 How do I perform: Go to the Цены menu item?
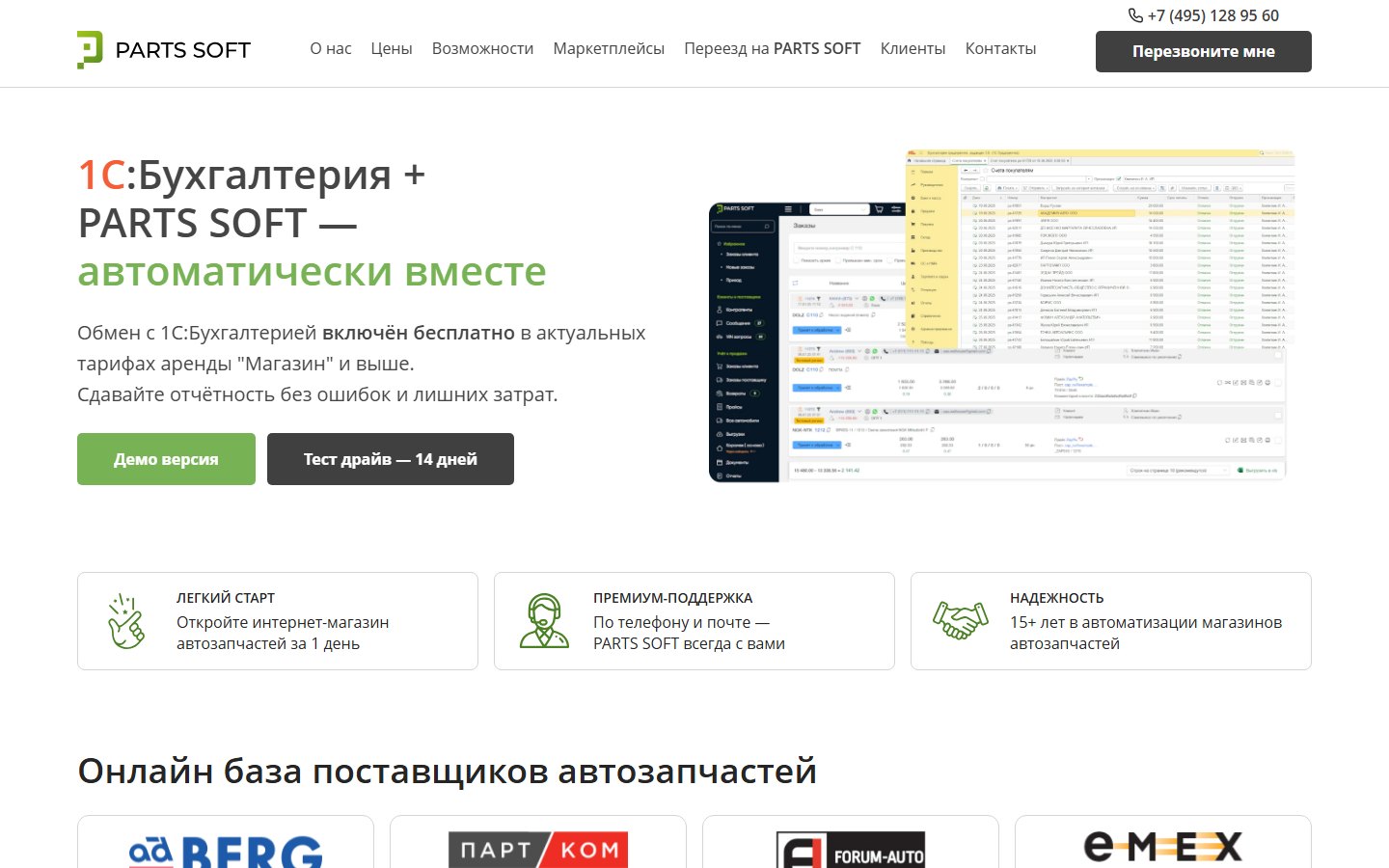392,48
